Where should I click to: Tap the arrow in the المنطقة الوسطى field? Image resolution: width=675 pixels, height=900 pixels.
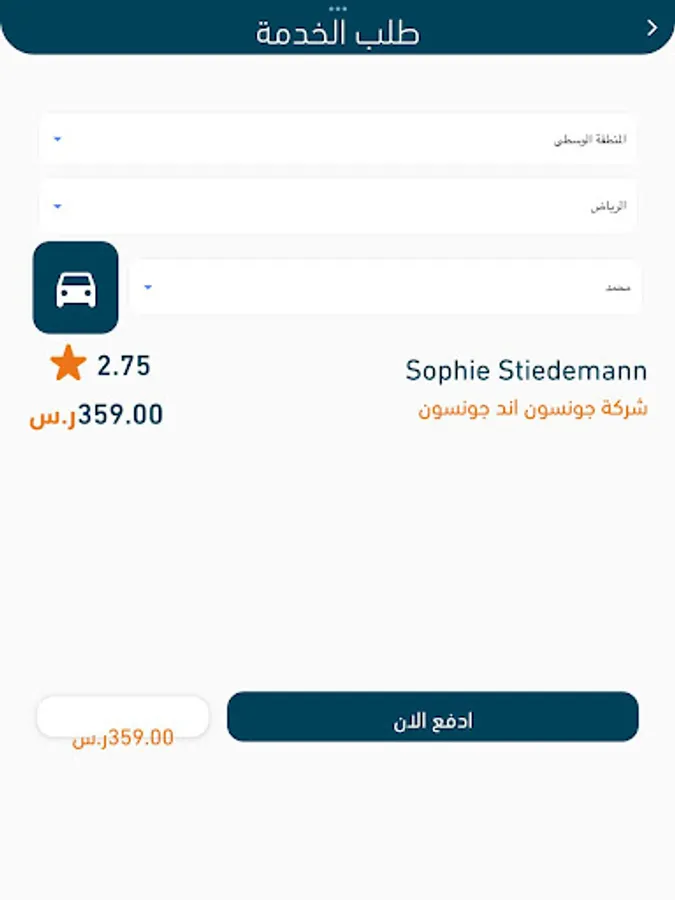[57, 139]
